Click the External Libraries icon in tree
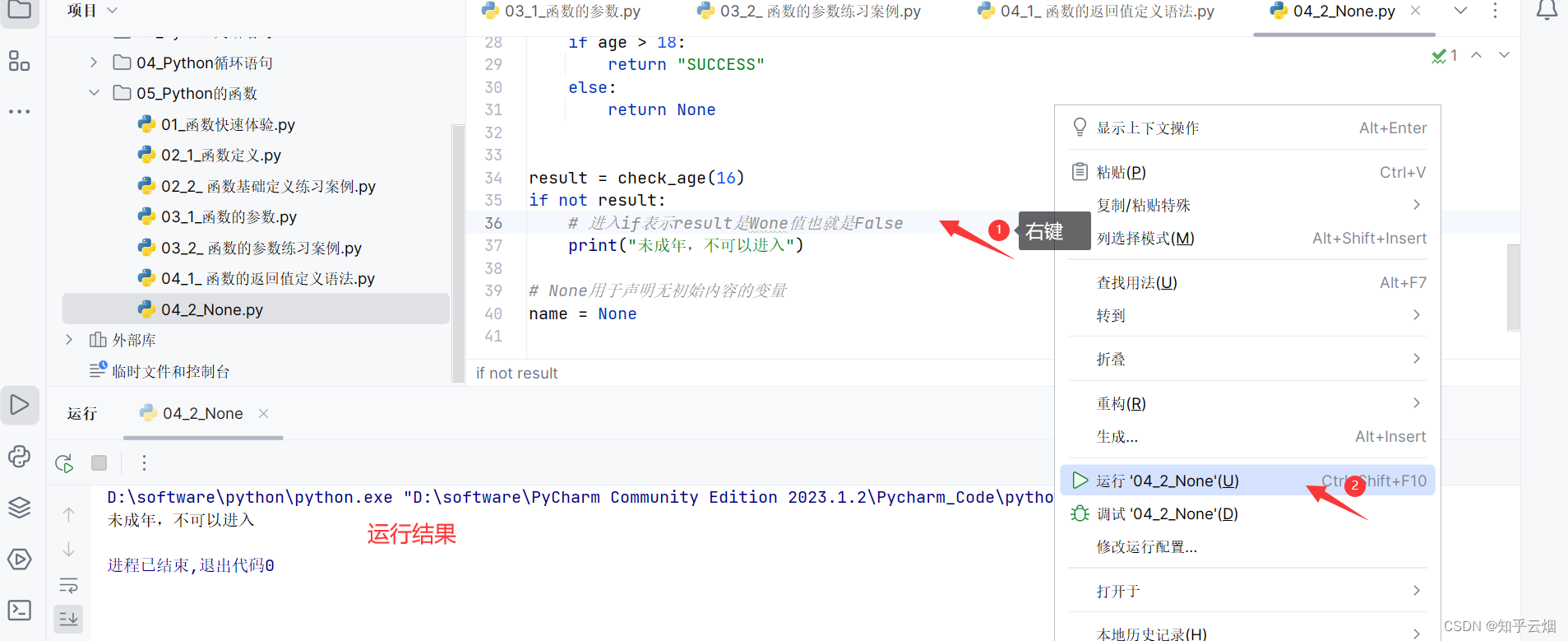1568x641 pixels. pos(98,340)
